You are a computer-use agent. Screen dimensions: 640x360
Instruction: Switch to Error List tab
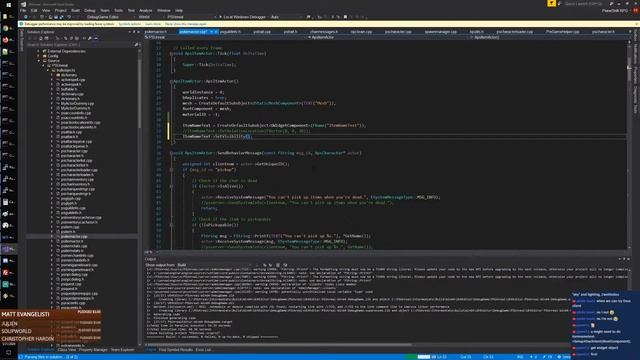click(203, 350)
